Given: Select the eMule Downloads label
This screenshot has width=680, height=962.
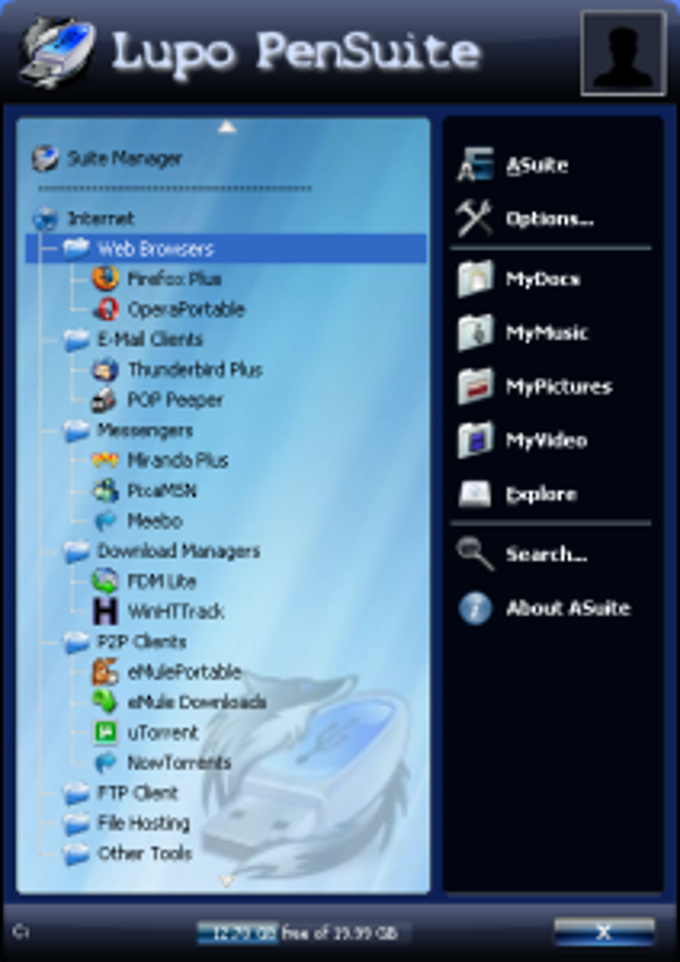Looking at the screenshot, I should pos(197,702).
